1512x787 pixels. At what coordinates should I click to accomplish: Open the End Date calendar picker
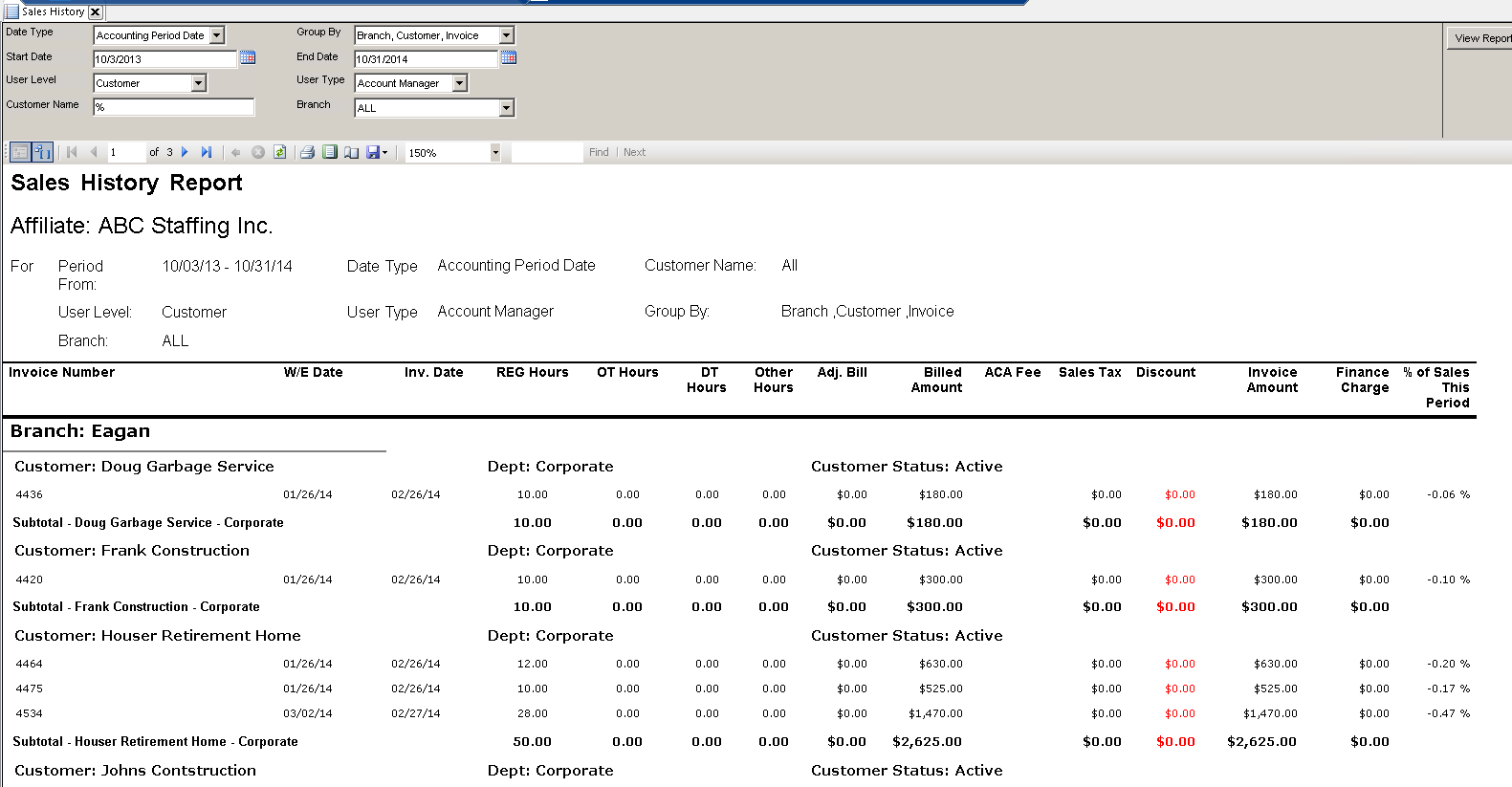(x=509, y=58)
